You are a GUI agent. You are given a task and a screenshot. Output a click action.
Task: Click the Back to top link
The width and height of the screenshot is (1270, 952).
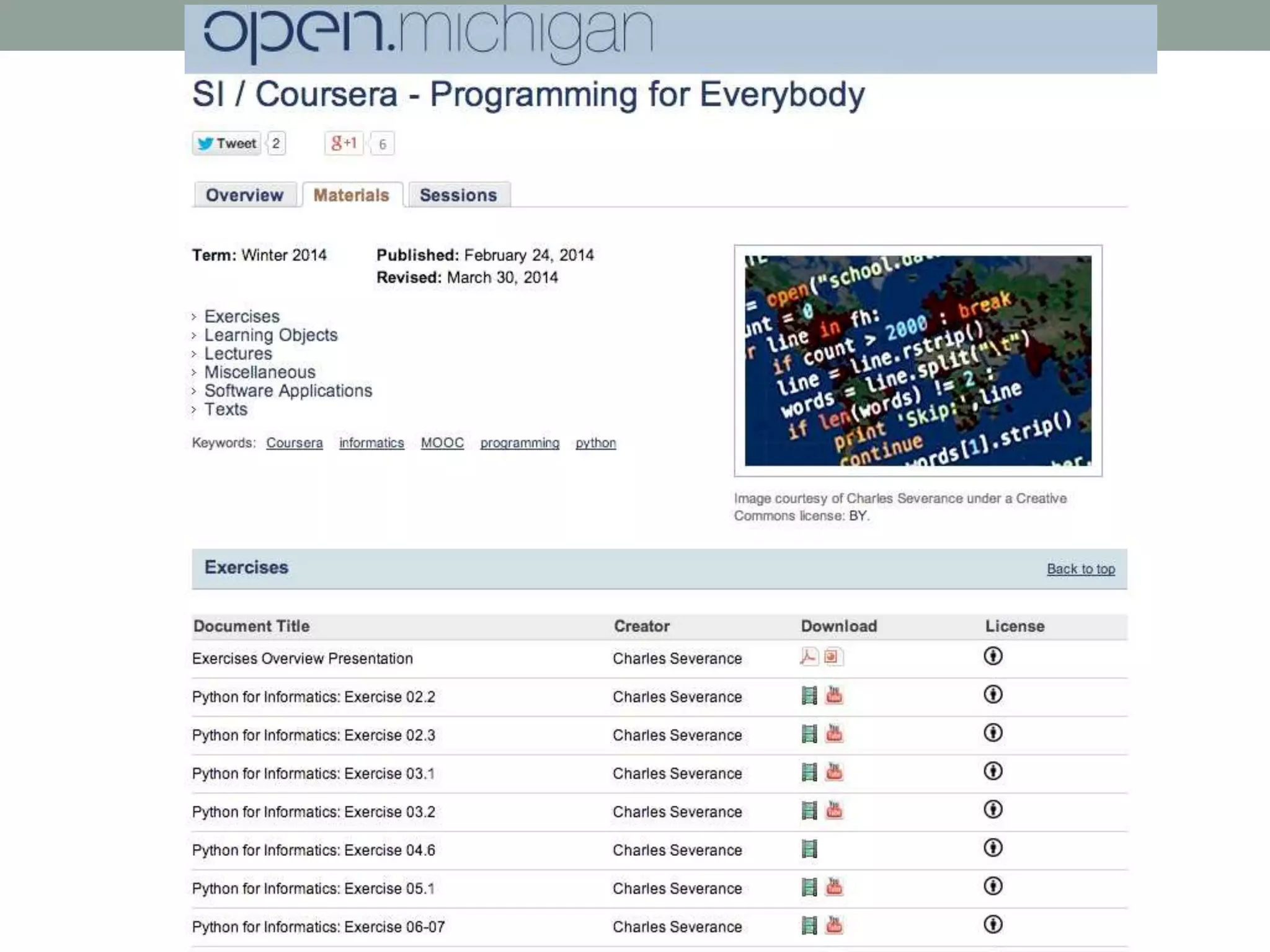(1080, 569)
